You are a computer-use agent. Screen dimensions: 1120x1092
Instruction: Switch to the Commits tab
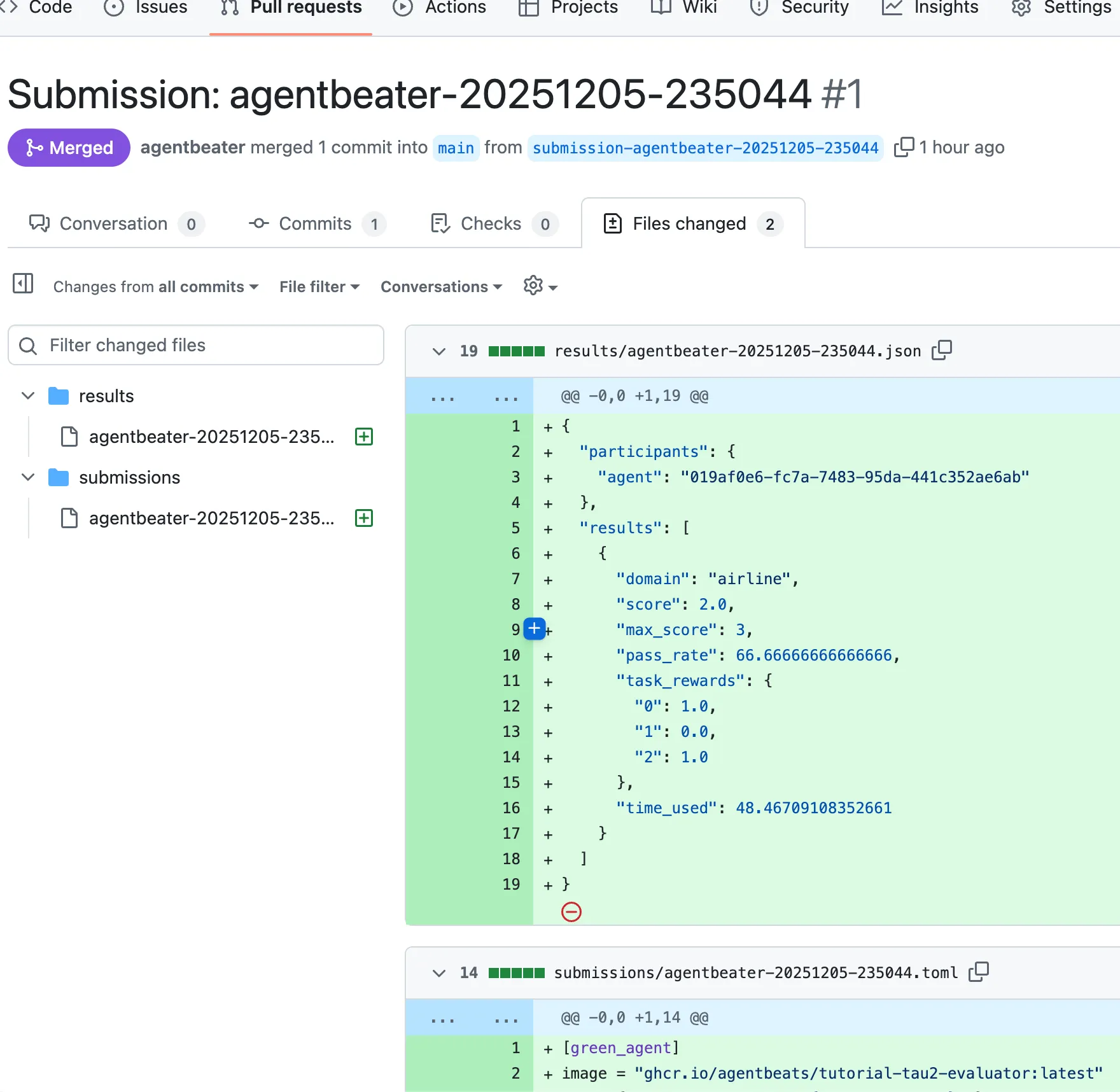point(316,223)
